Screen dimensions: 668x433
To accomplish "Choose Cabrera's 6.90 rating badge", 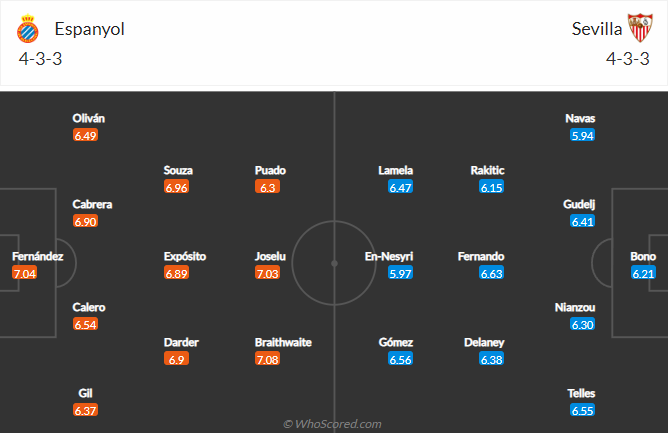I will (85, 221).
